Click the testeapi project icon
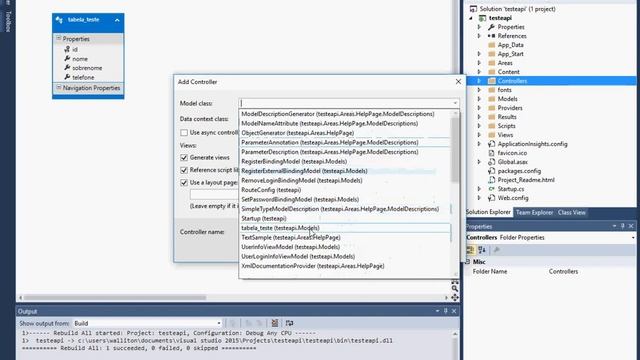This screenshot has width=640, height=360. click(x=482, y=18)
